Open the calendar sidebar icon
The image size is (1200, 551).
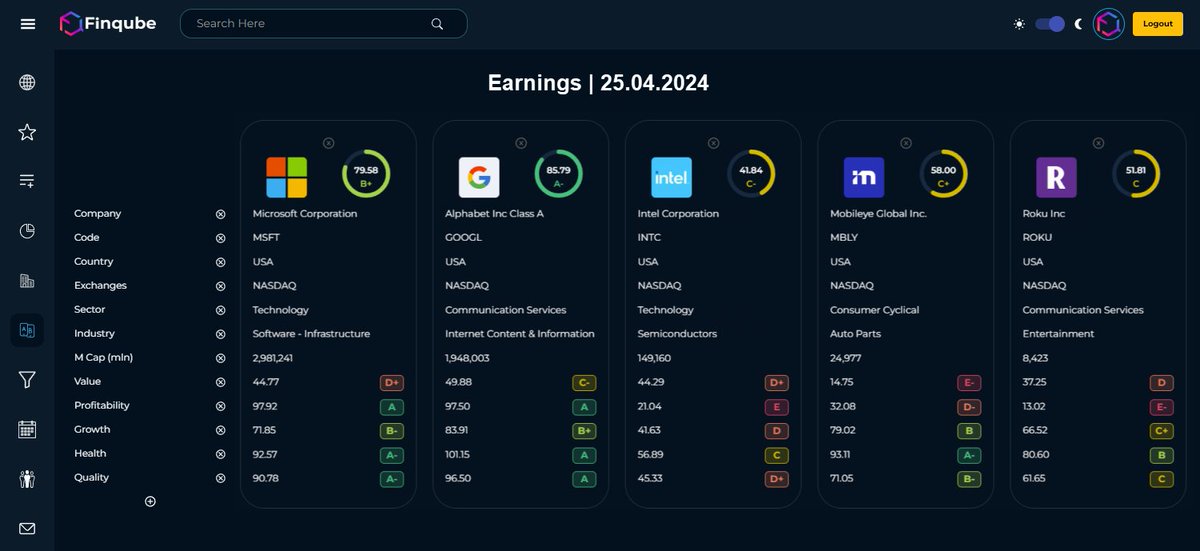pos(27,430)
